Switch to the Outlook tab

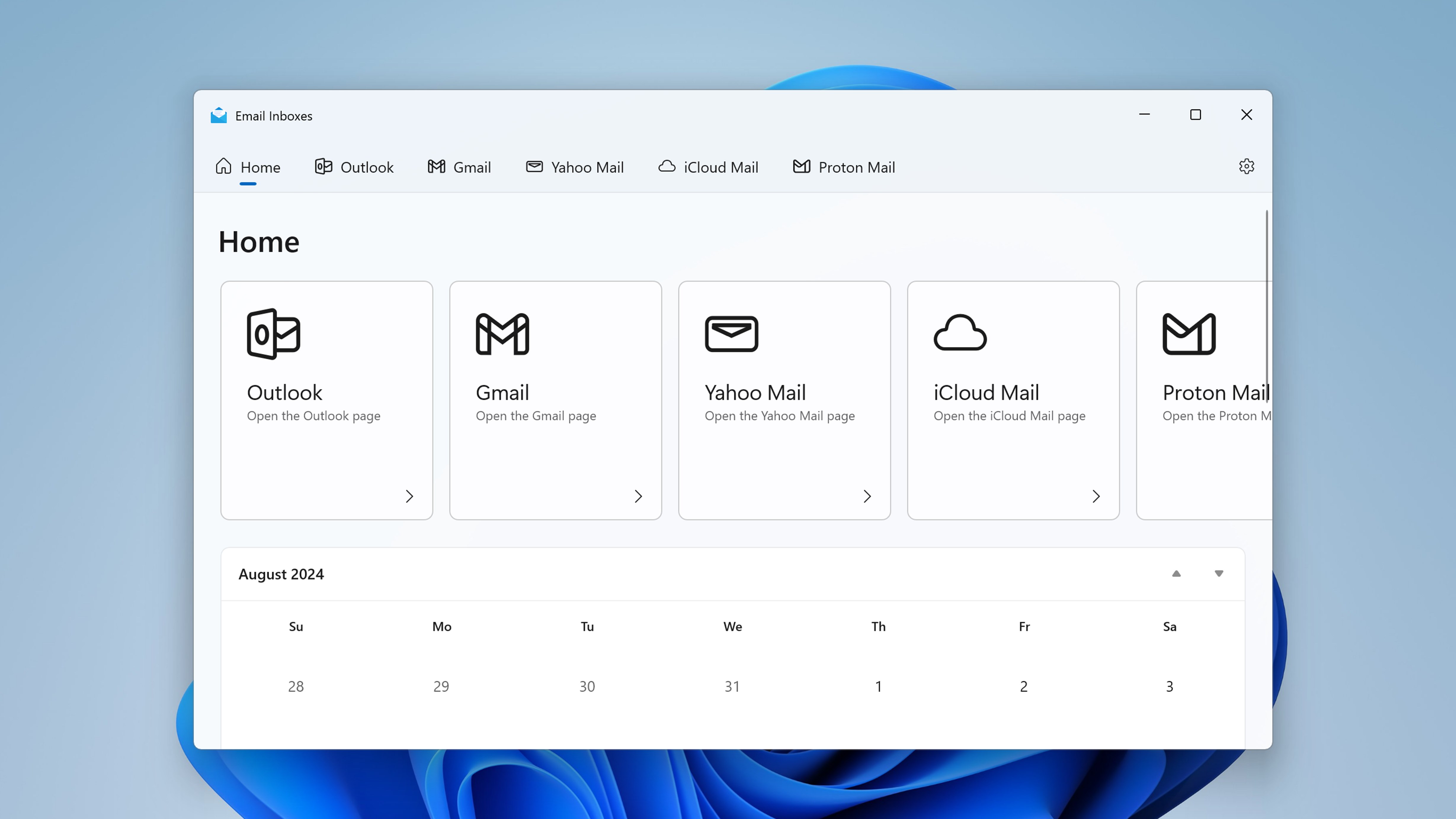[354, 167]
